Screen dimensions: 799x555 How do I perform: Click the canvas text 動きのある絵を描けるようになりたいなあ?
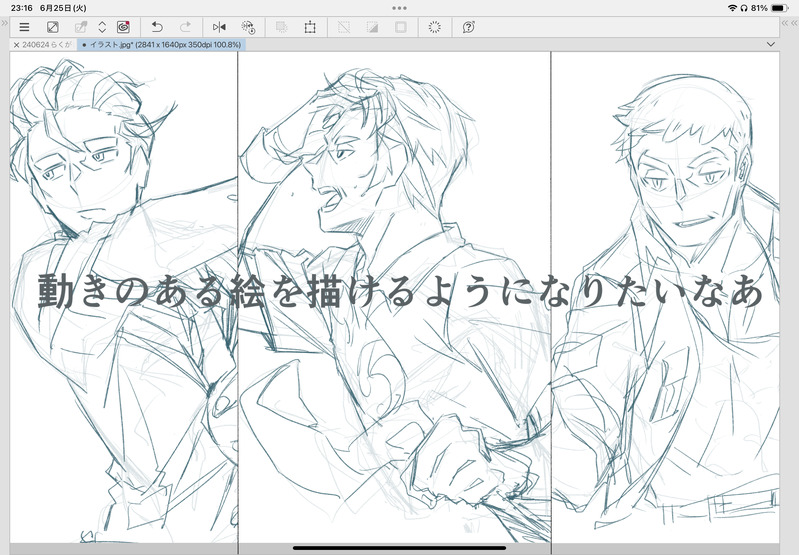[401, 291]
